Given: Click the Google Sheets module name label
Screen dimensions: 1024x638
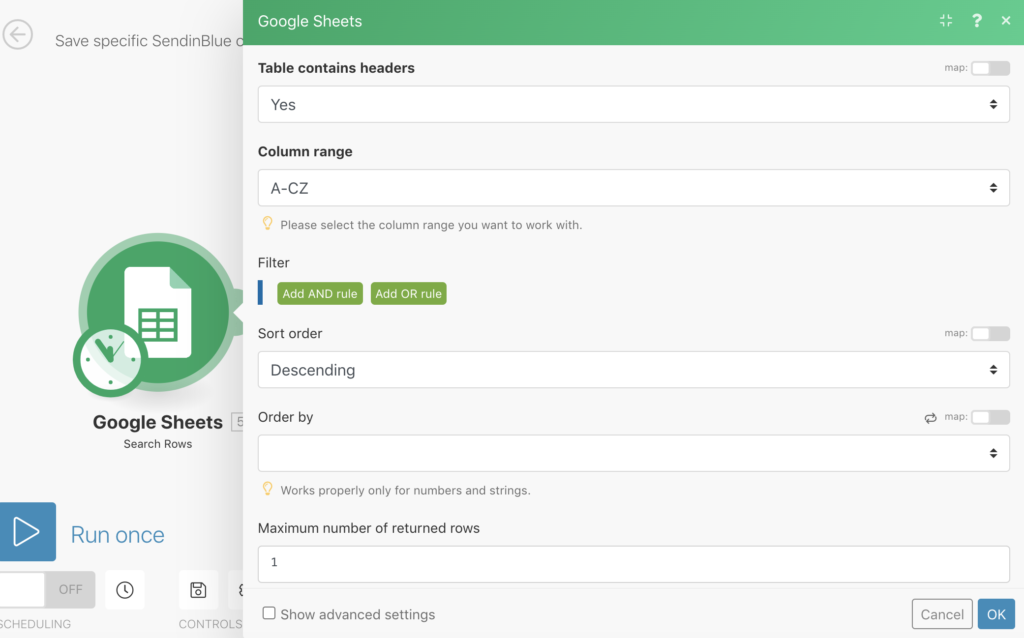Looking at the screenshot, I should click(157, 423).
